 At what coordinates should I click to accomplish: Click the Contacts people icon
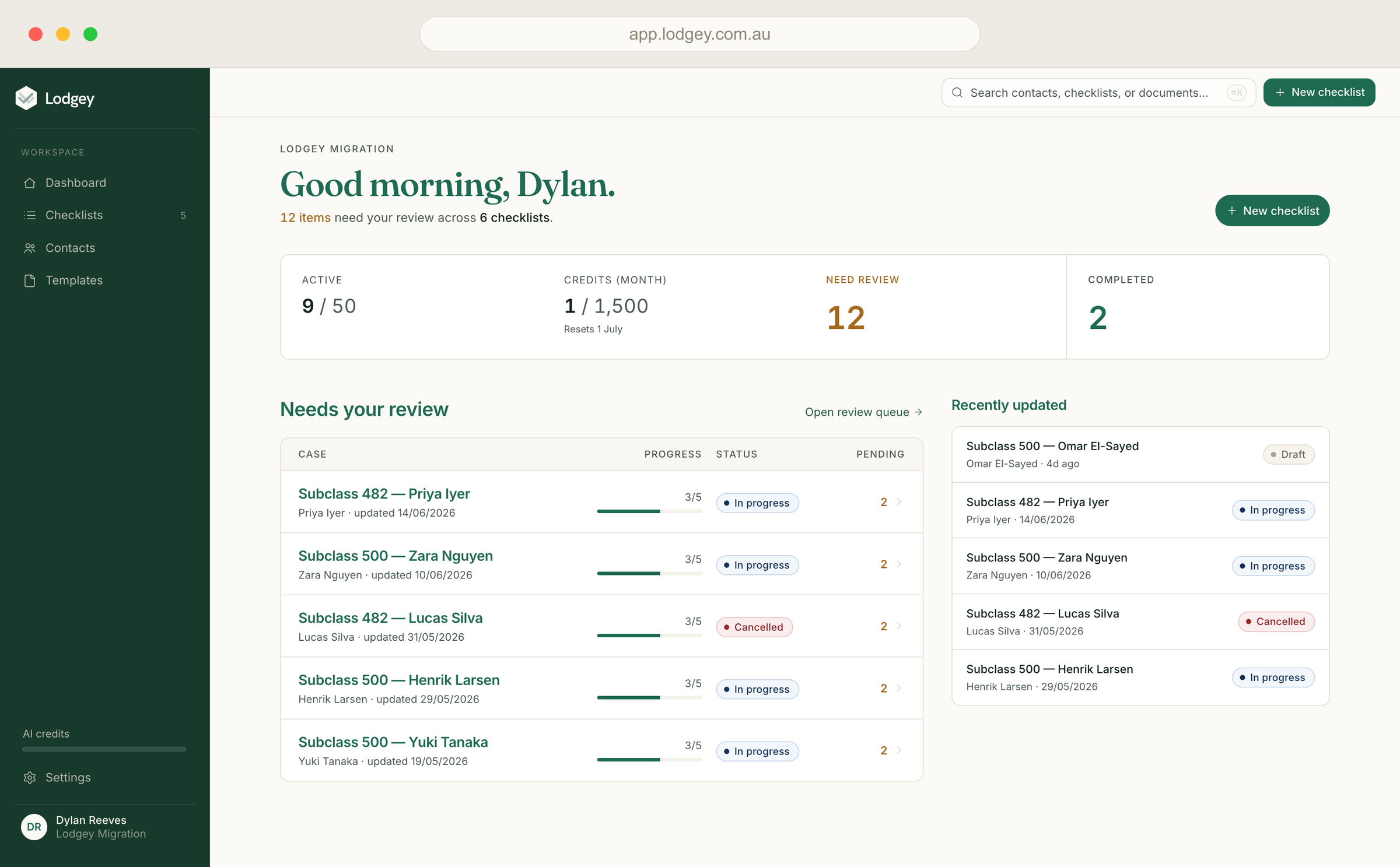click(30, 248)
